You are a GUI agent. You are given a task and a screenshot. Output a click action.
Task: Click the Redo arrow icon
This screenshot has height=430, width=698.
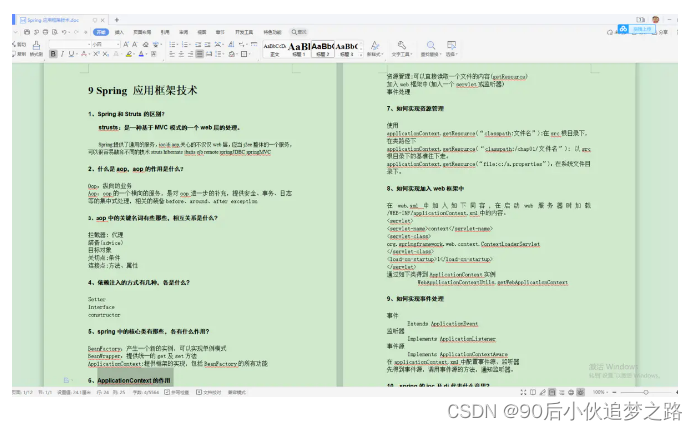coord(76,32)
